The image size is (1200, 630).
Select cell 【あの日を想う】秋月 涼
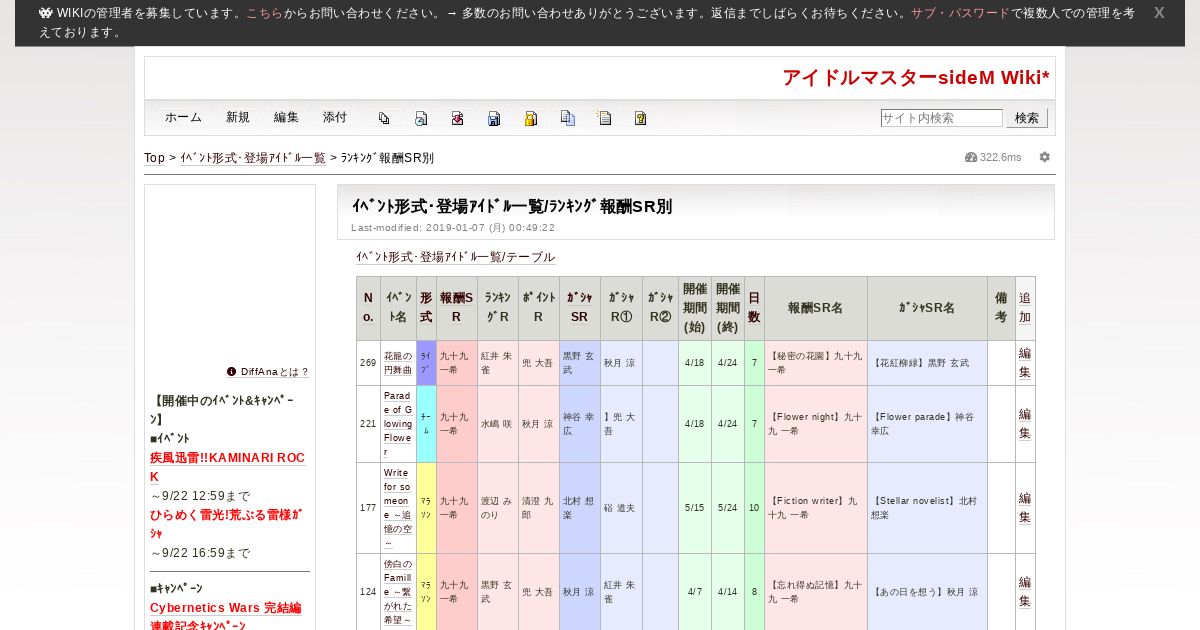[927, 592]
